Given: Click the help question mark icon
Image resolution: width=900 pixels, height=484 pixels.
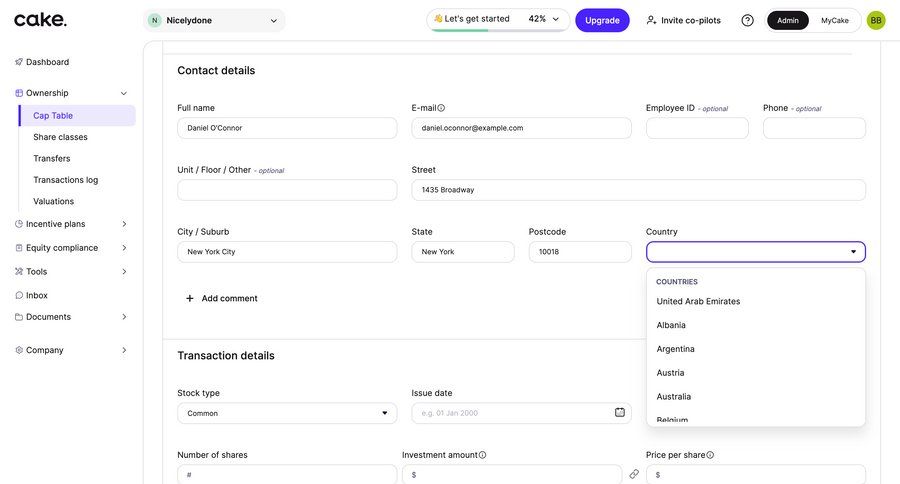Looking at the screenshot, I should (x=747, y=20).
